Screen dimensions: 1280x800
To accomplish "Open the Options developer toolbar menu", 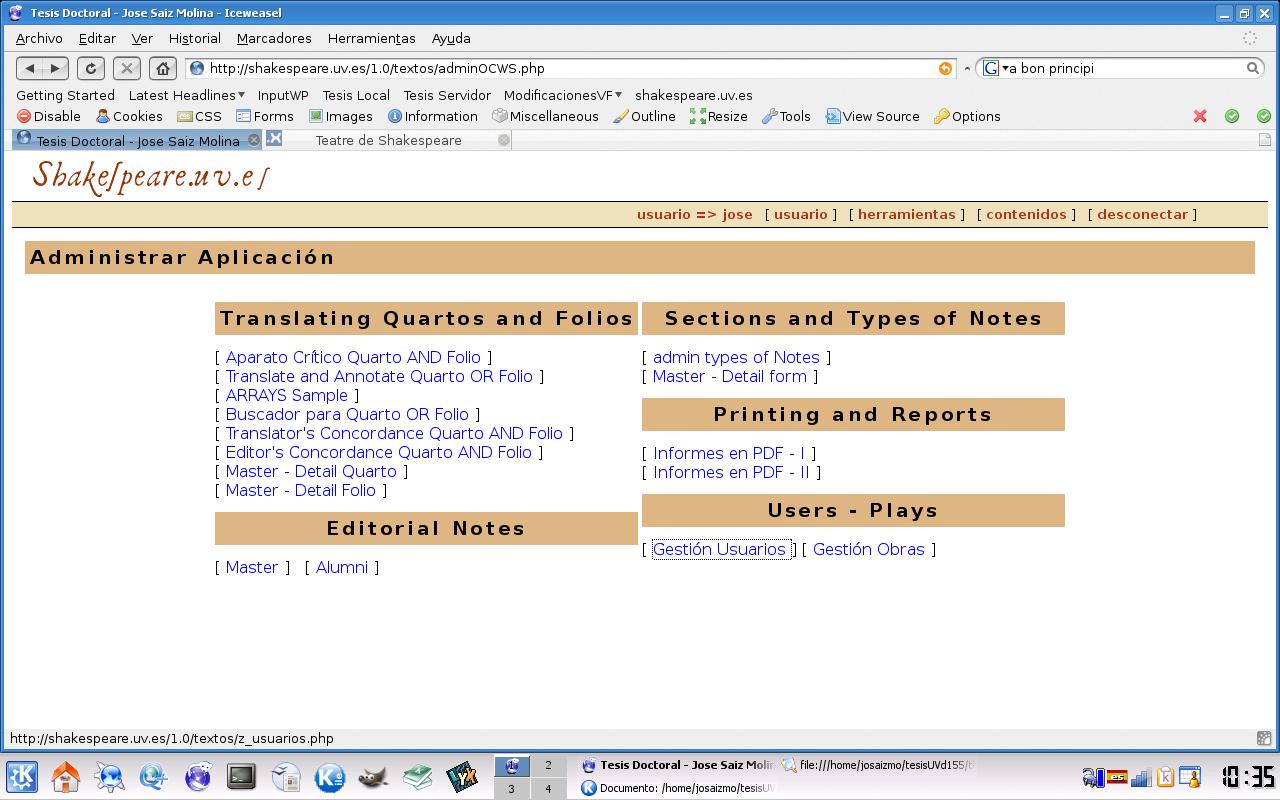I will tap(967, 116).
